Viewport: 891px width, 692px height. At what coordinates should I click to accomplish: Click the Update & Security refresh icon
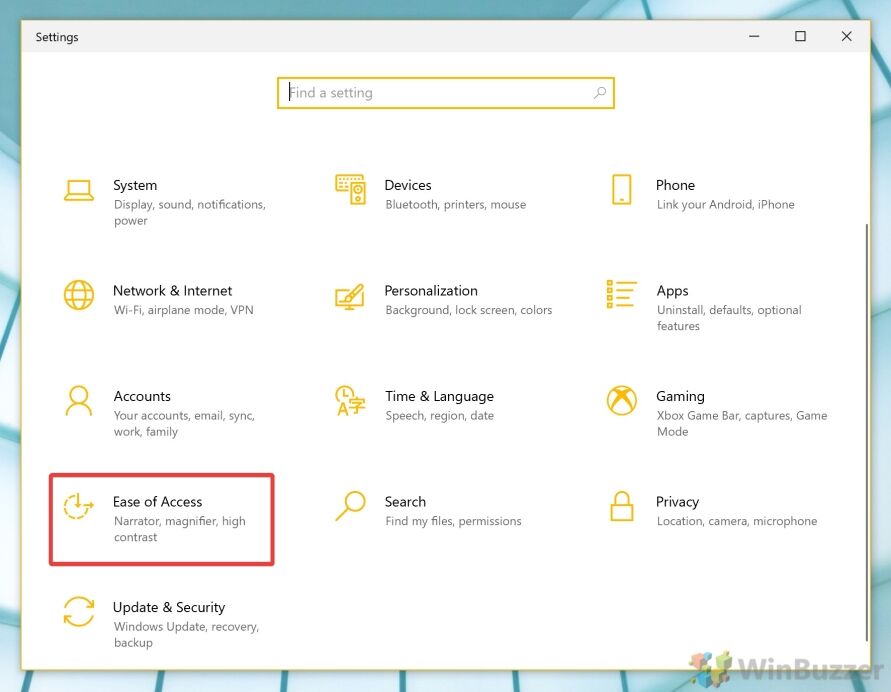click(79, 611)
